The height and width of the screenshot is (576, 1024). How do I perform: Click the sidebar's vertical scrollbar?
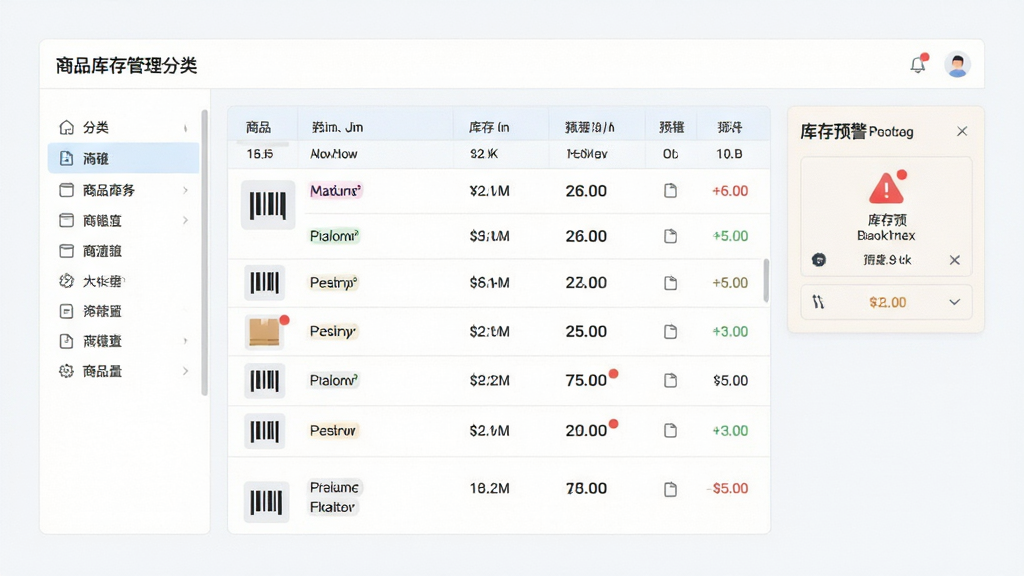(x=204, y=252)
